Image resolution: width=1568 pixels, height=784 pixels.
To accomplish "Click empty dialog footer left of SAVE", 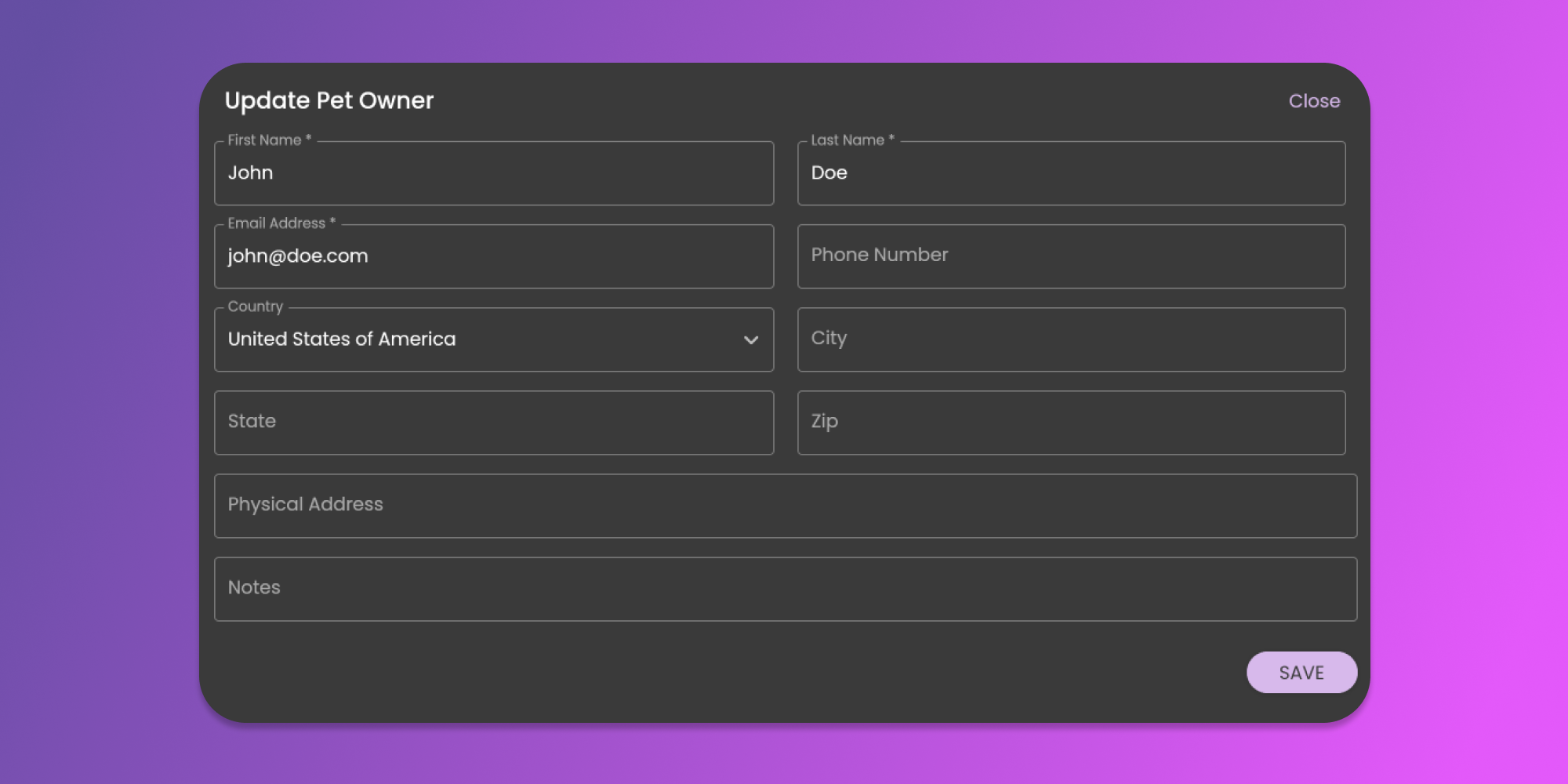I will [x=706, y=673].
